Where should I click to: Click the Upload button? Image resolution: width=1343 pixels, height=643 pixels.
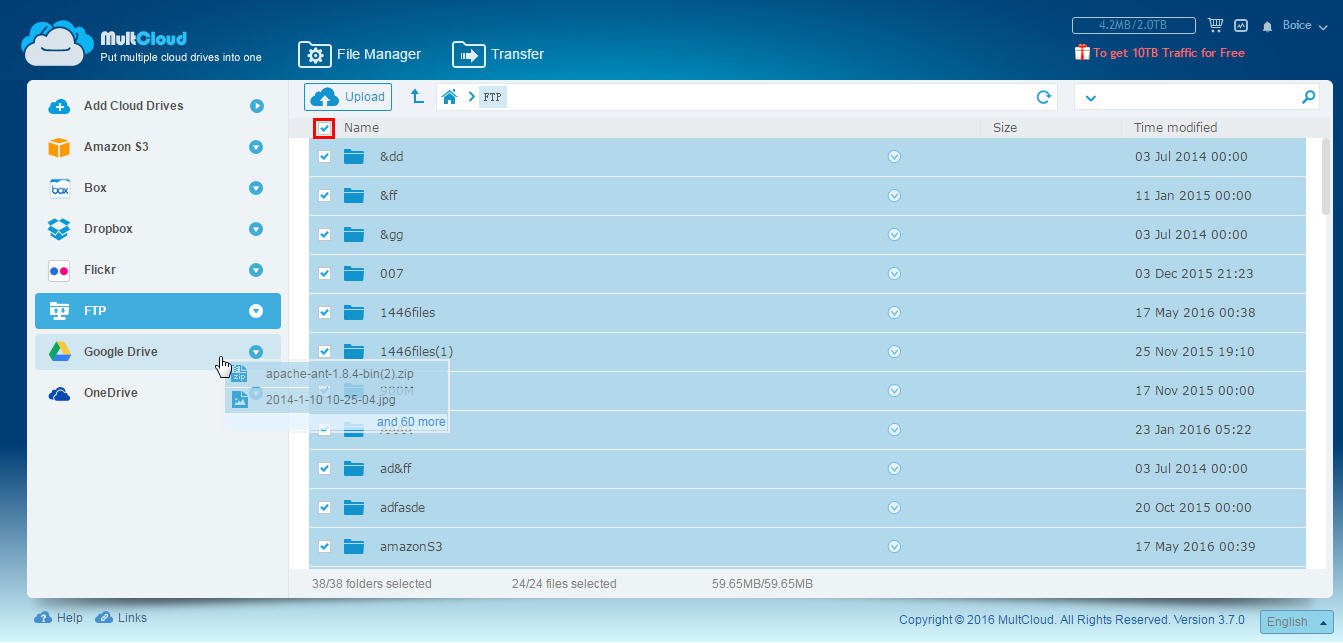click(348, 96)
